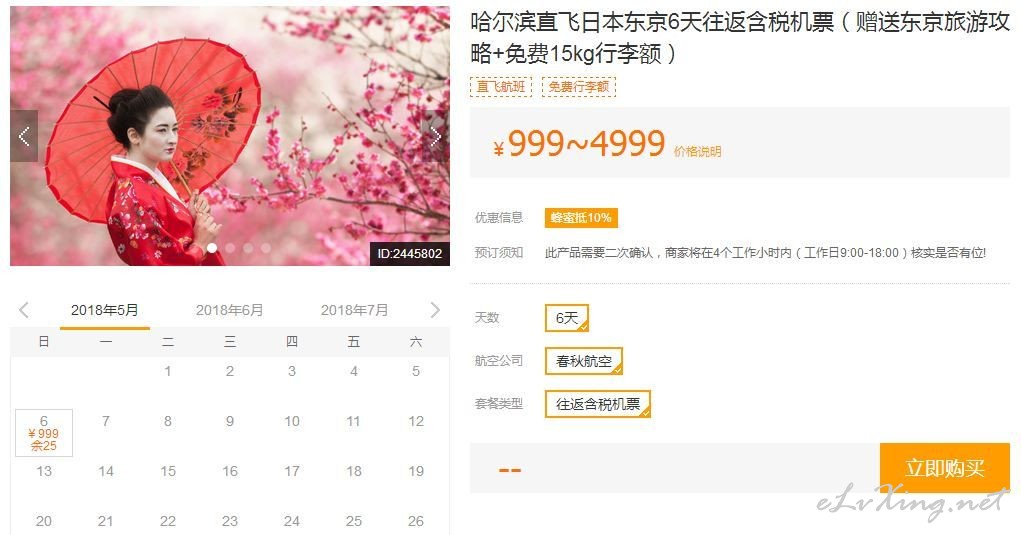Go to the next calendar months
Viewport: 1021px width, 535px height.
(x=435, y=310)
